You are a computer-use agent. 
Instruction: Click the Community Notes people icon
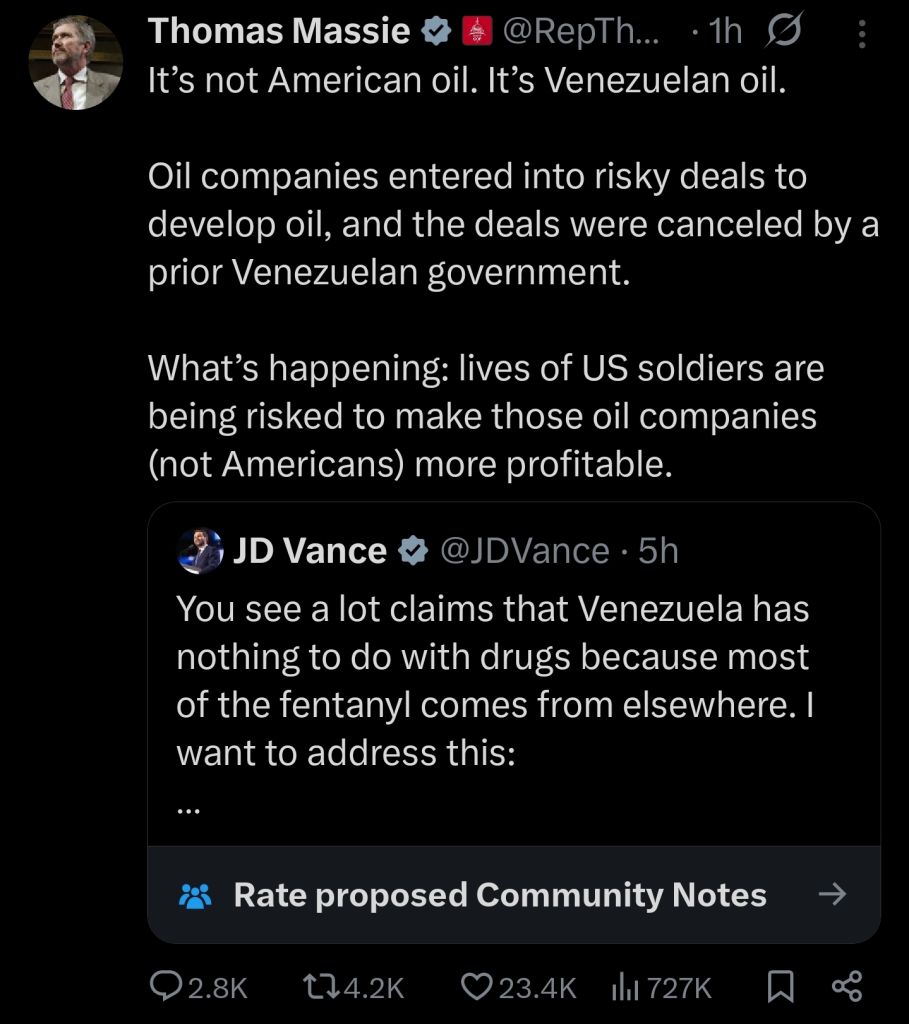click(x=195, y=895)
